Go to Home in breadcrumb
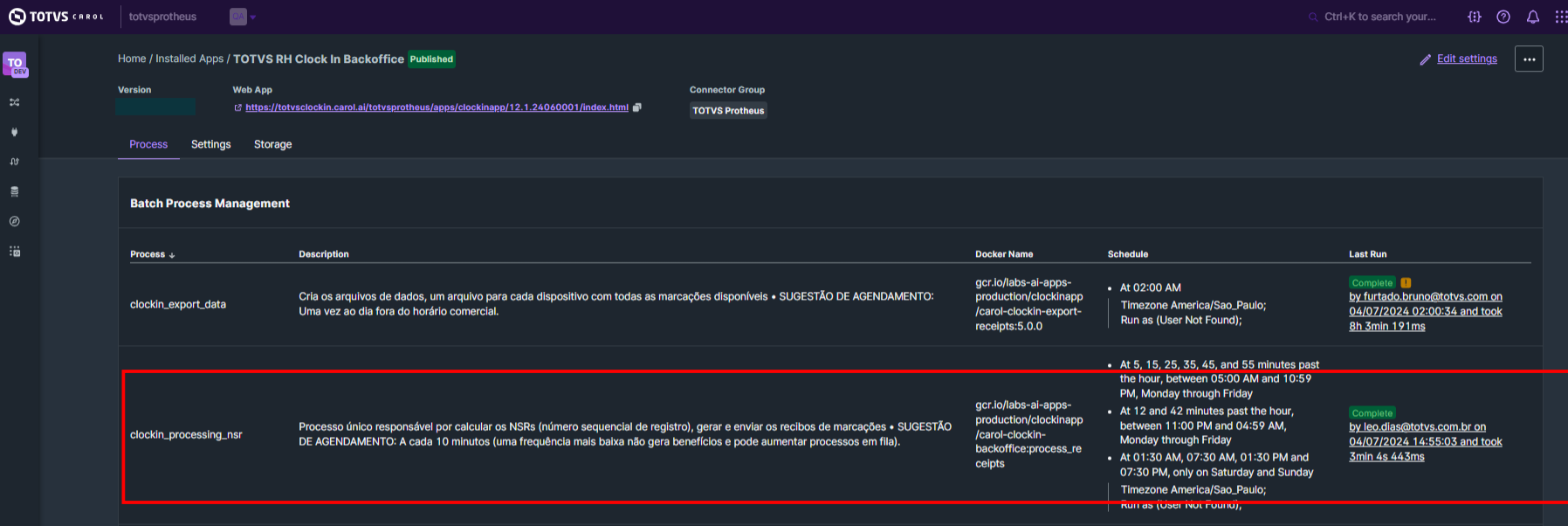Screen dimensions: 1568x526 [132, 59]
